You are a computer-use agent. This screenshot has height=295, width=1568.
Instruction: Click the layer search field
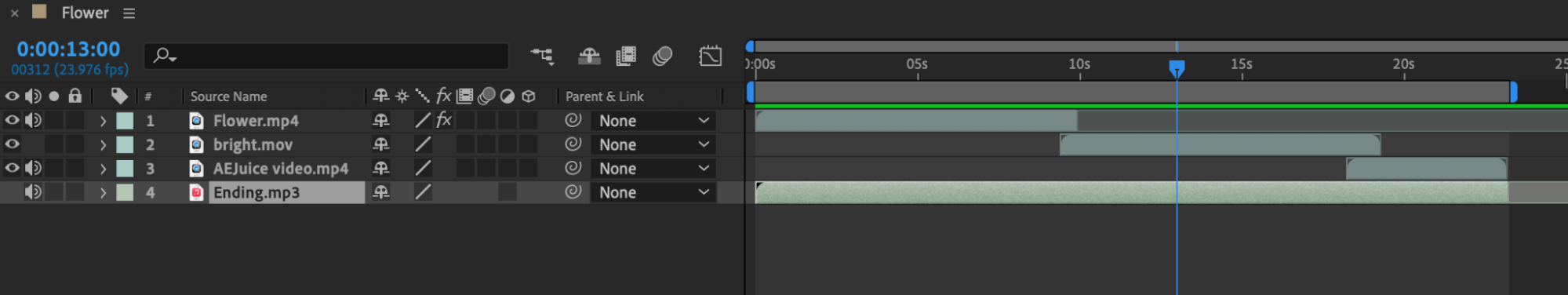point(326,56)
